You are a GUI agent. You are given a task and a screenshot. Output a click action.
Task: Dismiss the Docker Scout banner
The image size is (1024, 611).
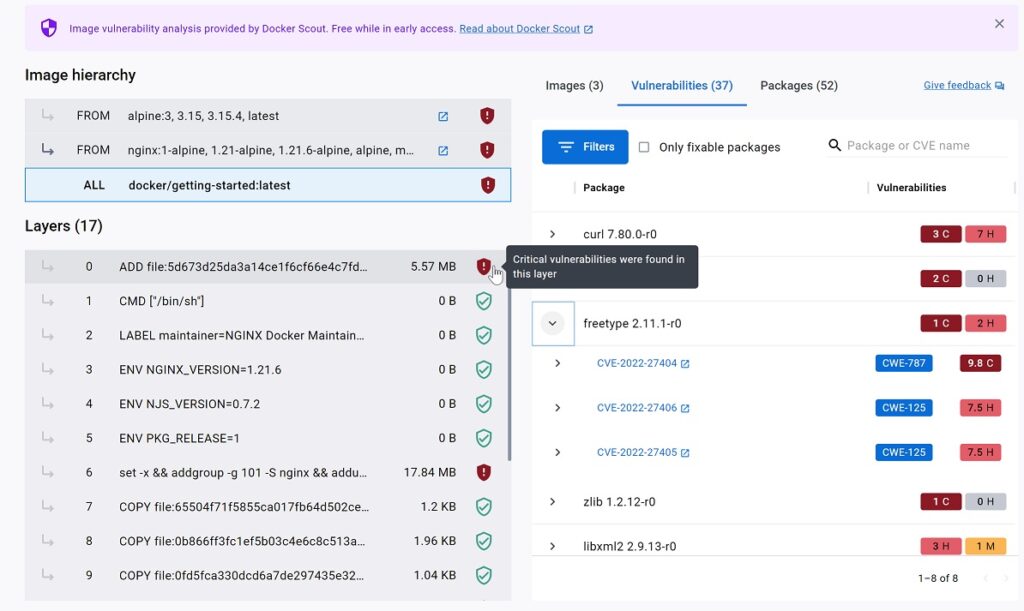pos(999,24)
